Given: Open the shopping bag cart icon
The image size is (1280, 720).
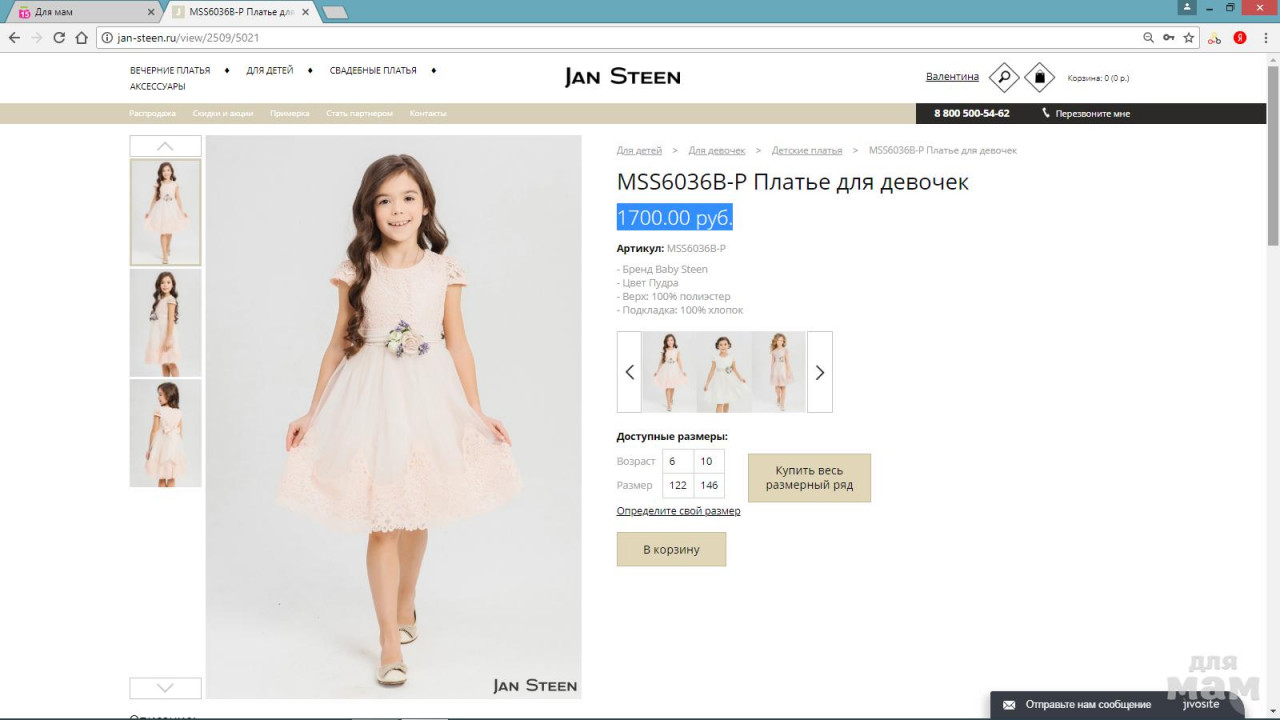Looking at the screenshot, I should 1040,77.
